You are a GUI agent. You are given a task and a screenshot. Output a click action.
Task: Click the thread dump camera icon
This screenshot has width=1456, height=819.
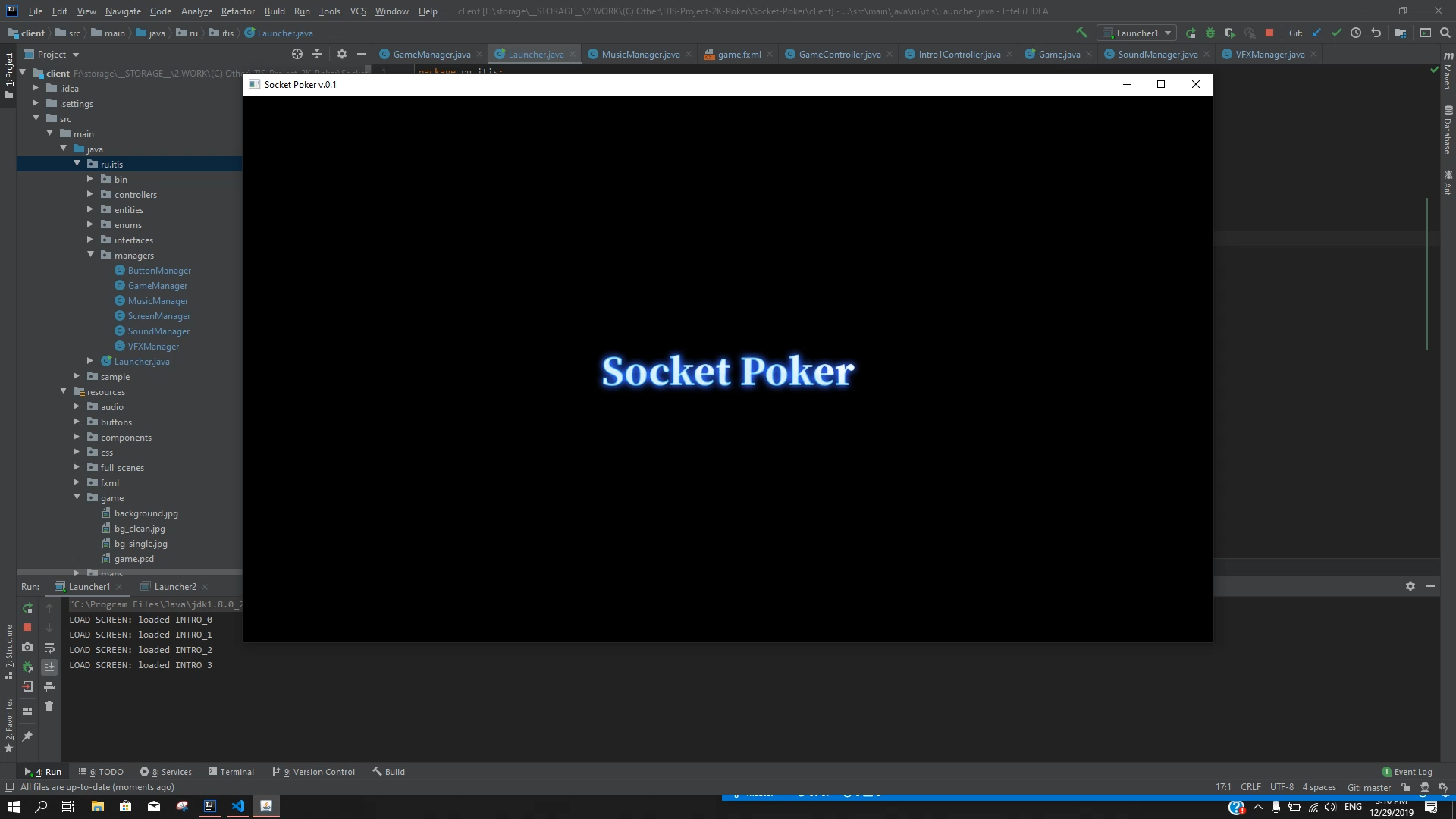click(27, 647)
